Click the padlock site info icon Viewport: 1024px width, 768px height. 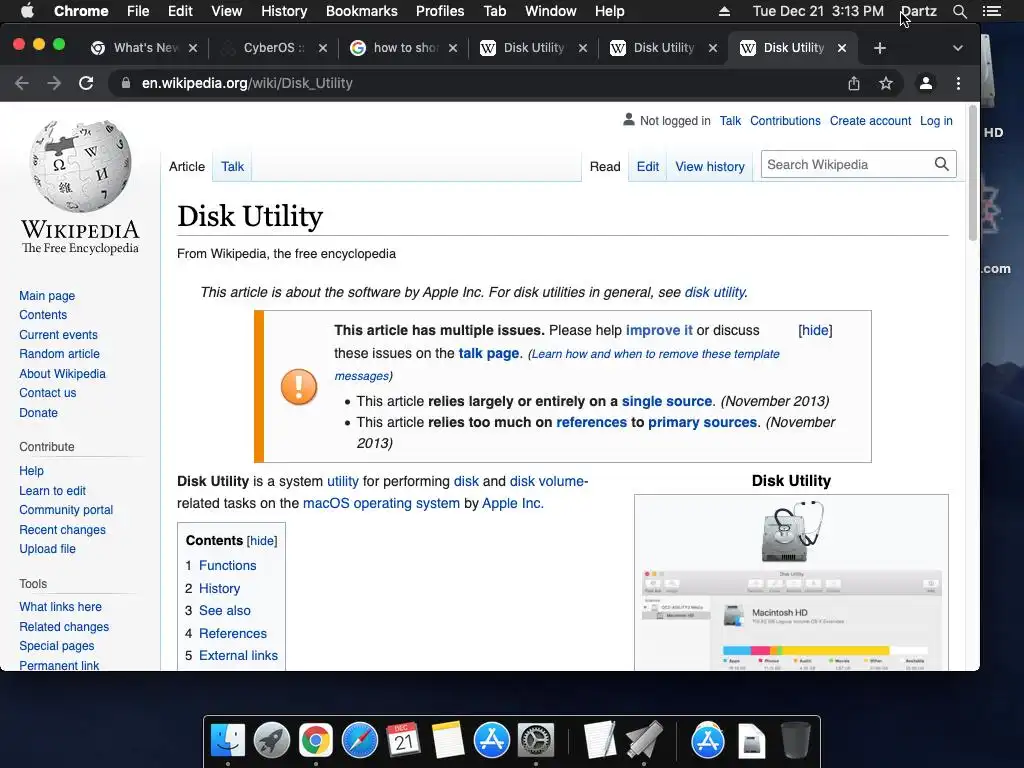tap(125, 84)
